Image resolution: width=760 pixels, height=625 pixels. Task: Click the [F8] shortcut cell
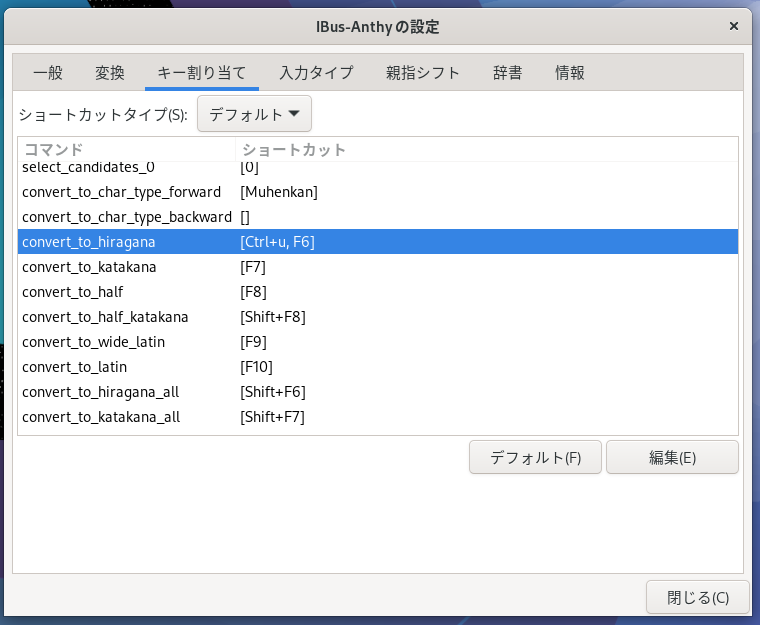[253, 292]
